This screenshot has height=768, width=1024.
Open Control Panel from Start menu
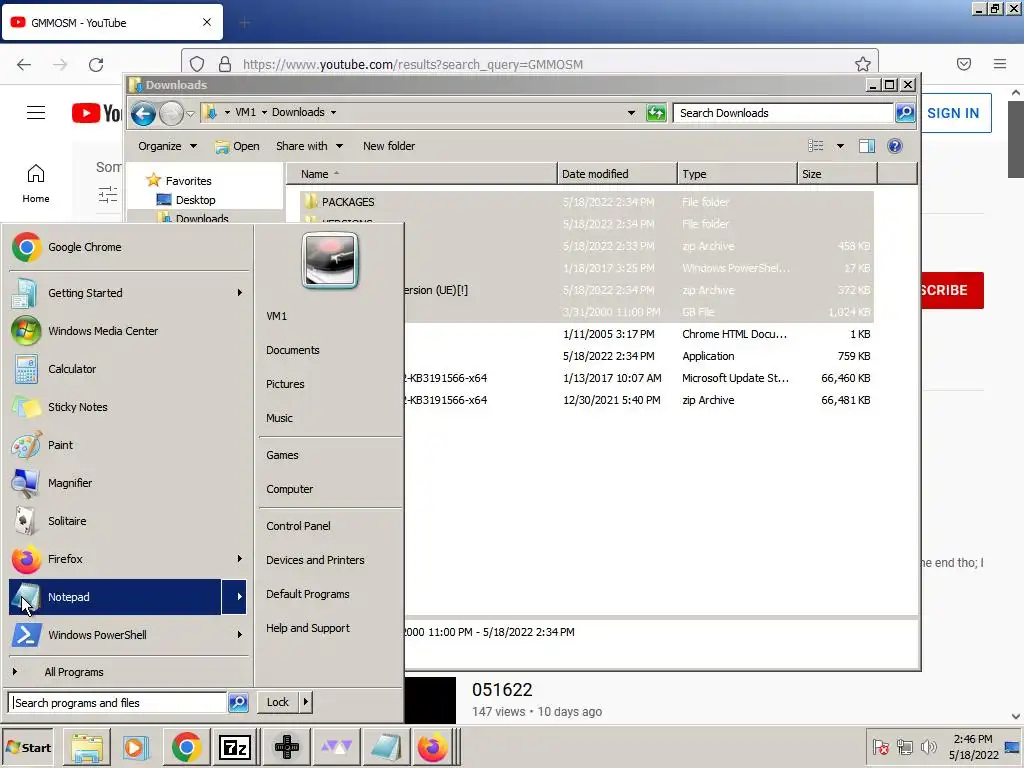pos(298,526)
